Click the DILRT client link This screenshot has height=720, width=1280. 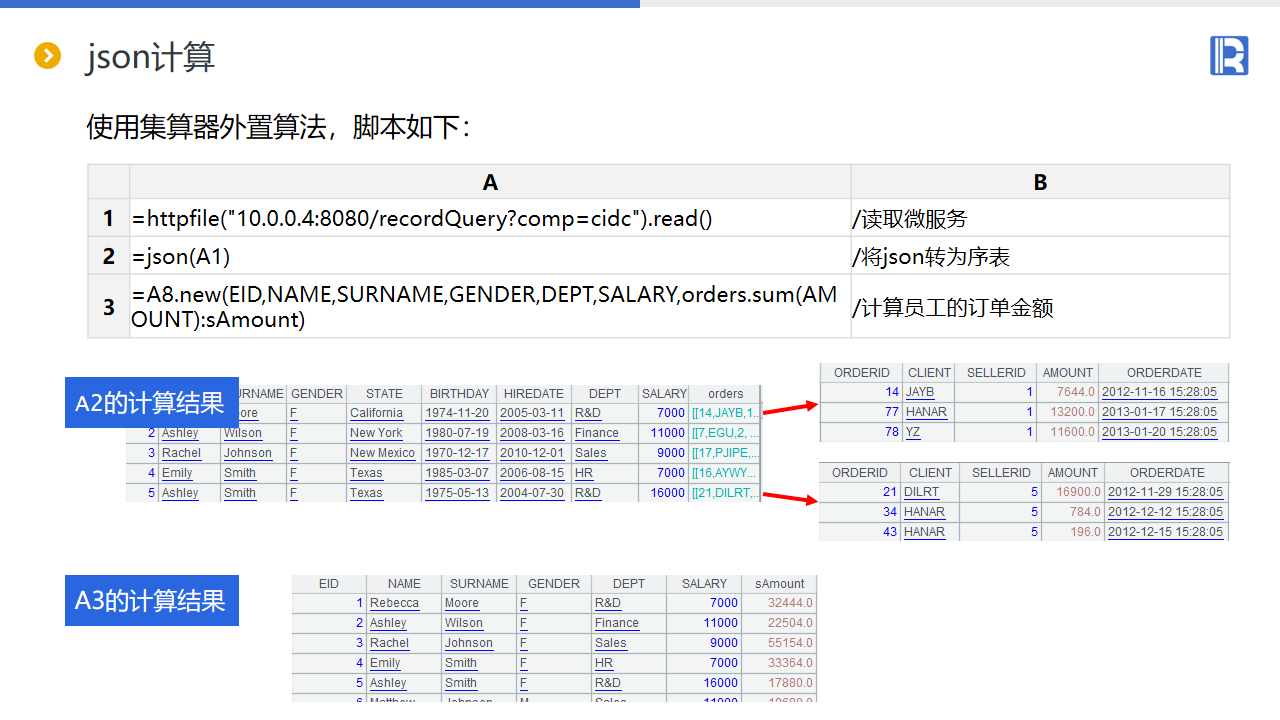921,492
